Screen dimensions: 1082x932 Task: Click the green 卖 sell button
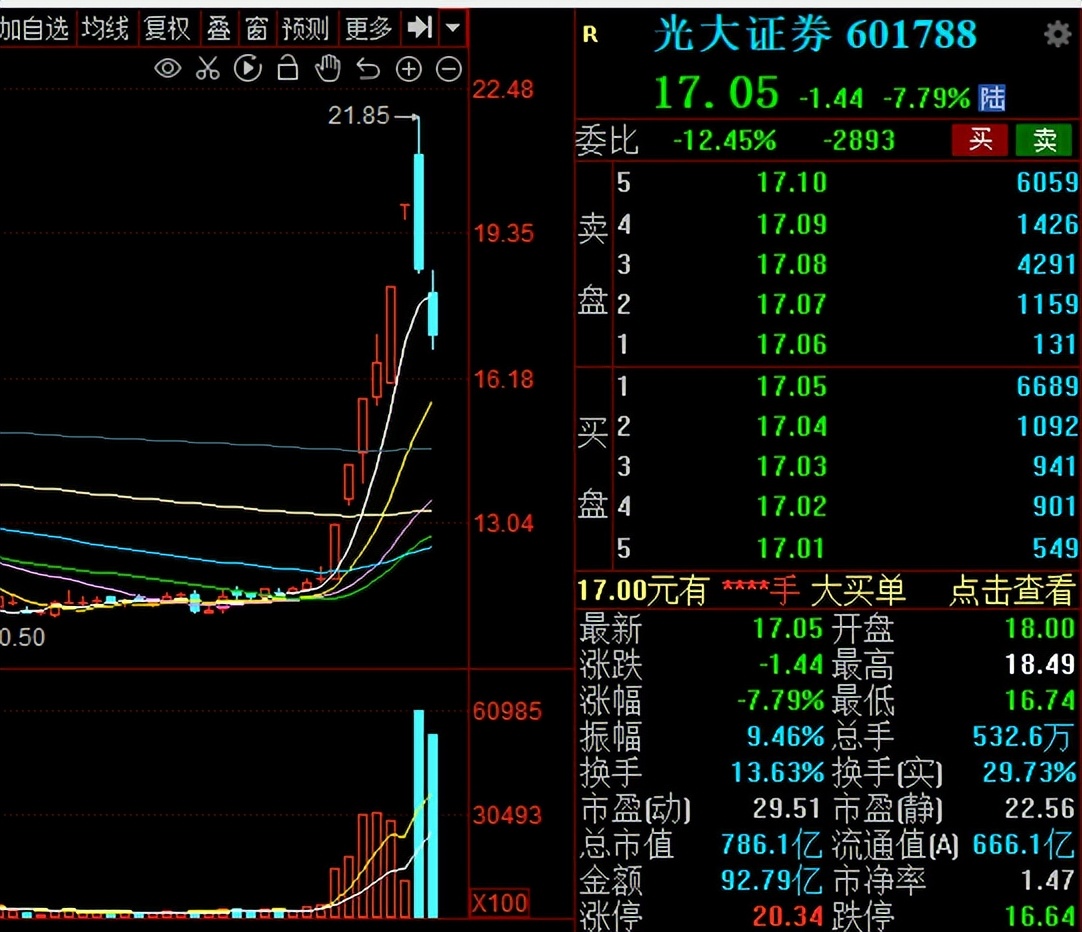click(x=1044, y=140)
